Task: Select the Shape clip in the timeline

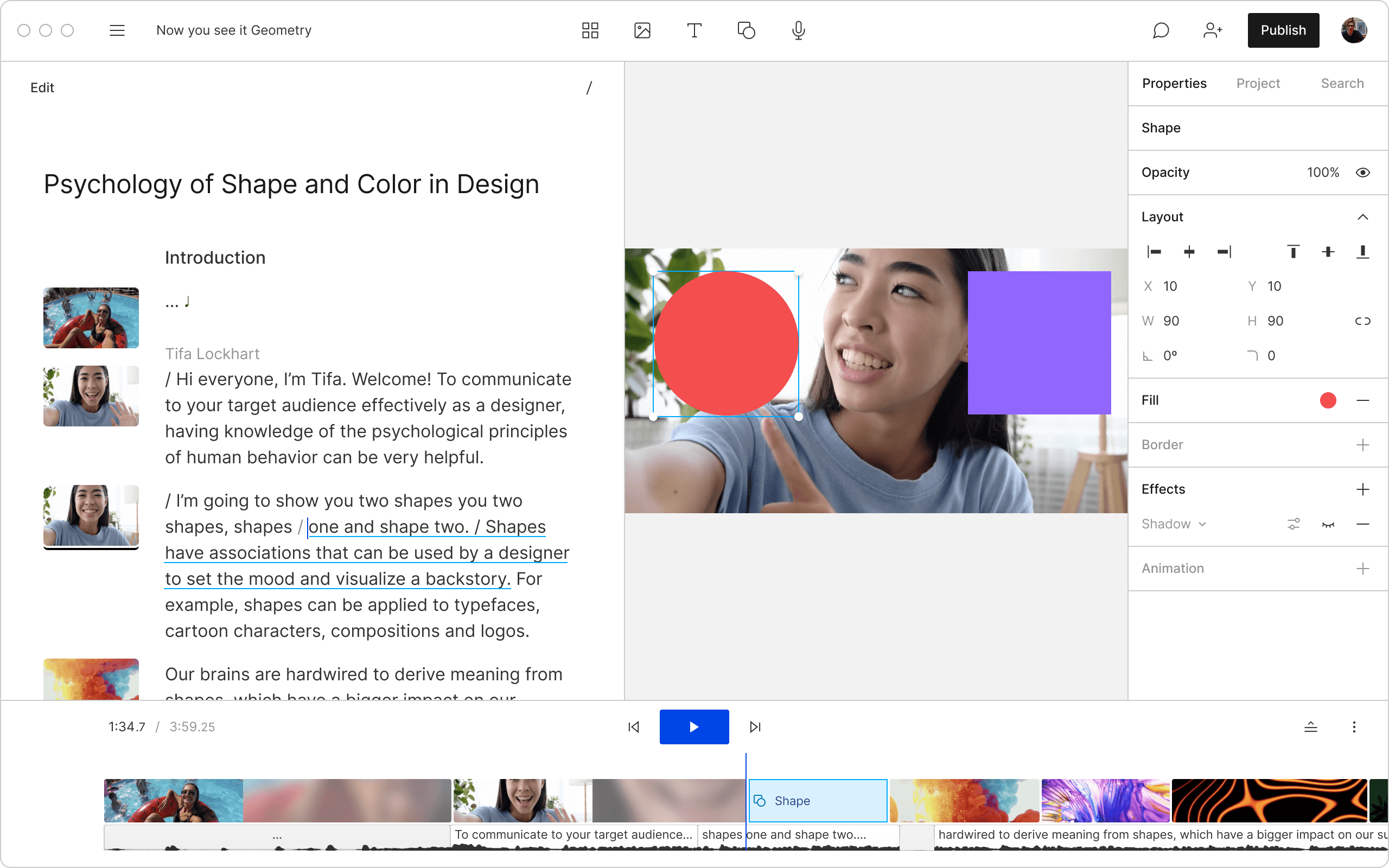Action: (817, 800)
